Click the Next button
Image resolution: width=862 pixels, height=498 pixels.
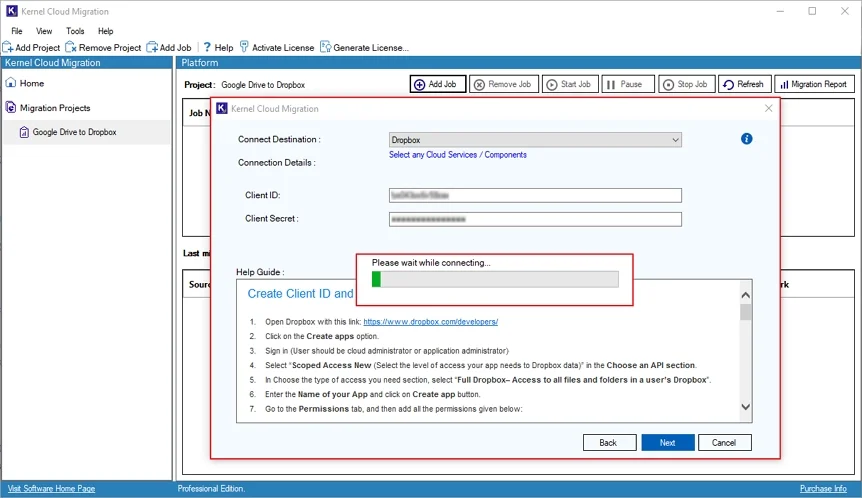667,442
